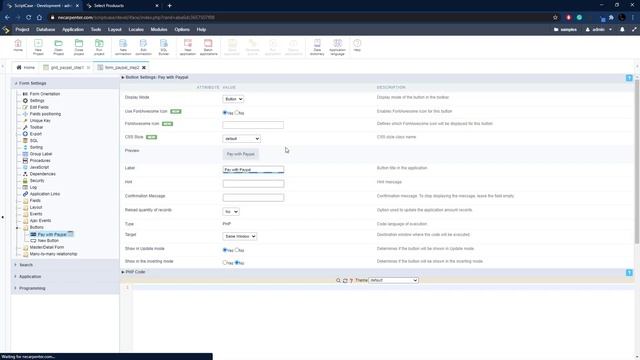640x360 pixels.
Task: Click the New connection toolbar icon
Action: [x=123, y=47]
